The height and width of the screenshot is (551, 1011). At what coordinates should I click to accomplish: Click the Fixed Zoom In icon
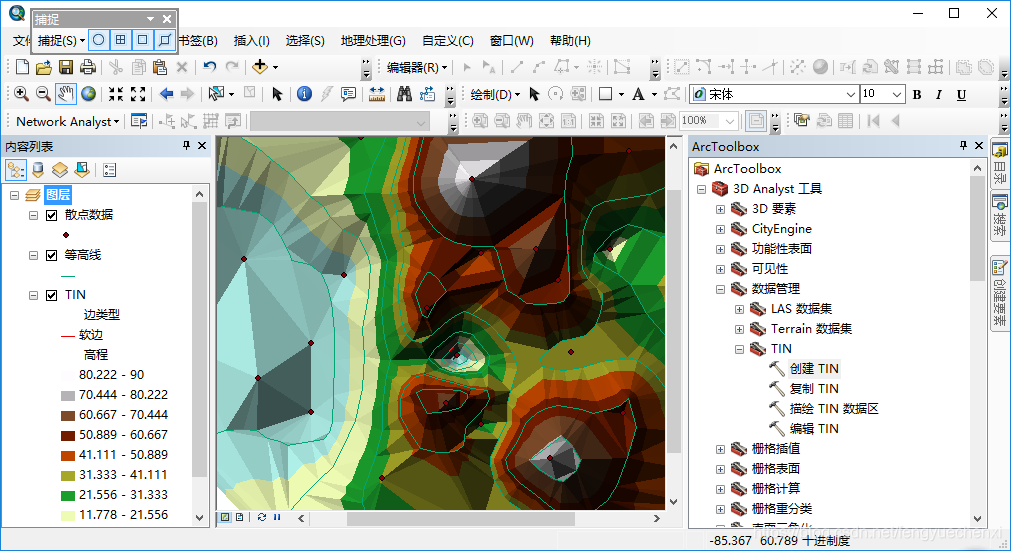[115, 94]
